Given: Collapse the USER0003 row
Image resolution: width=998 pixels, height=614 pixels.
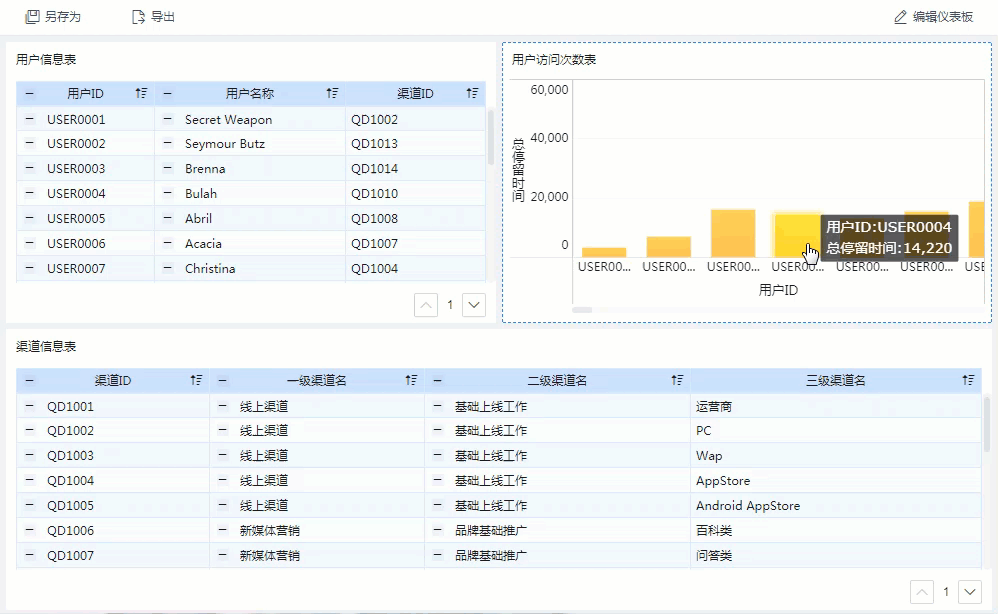Looking at the screenshot, I should tap(29, 168).
